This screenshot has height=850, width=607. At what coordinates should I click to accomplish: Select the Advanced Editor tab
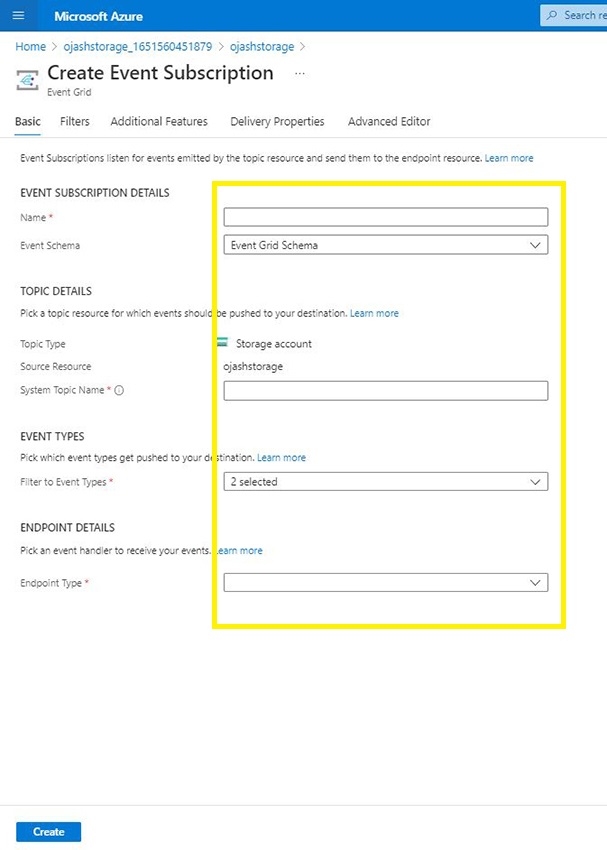point(389,122)
